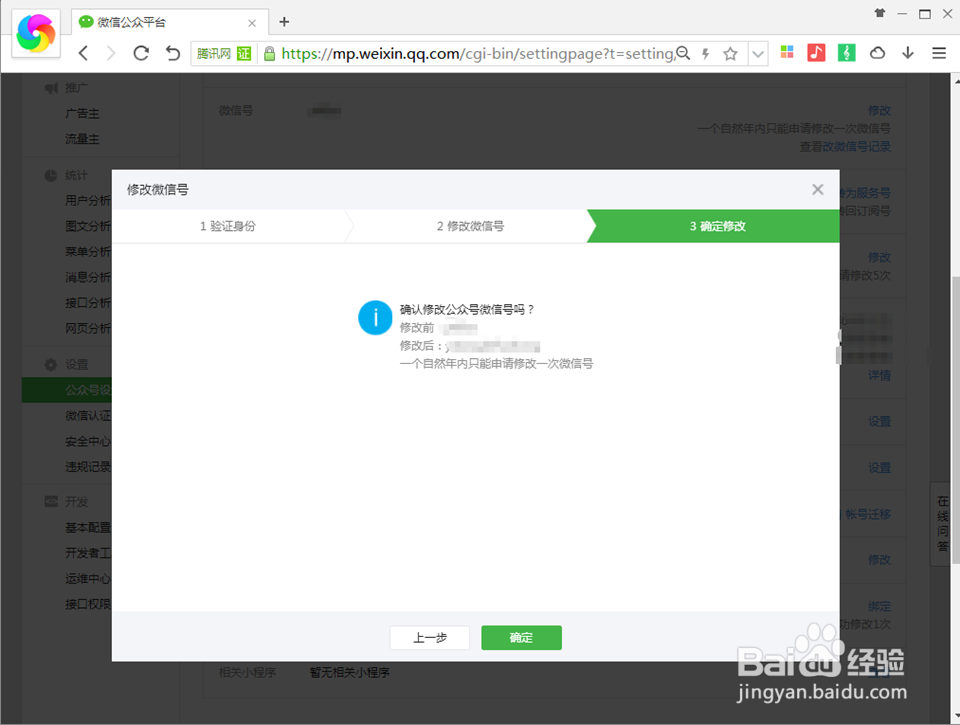The image size is (960, 725).
Task: Click the colorful app grid icon
Action: 787,52
